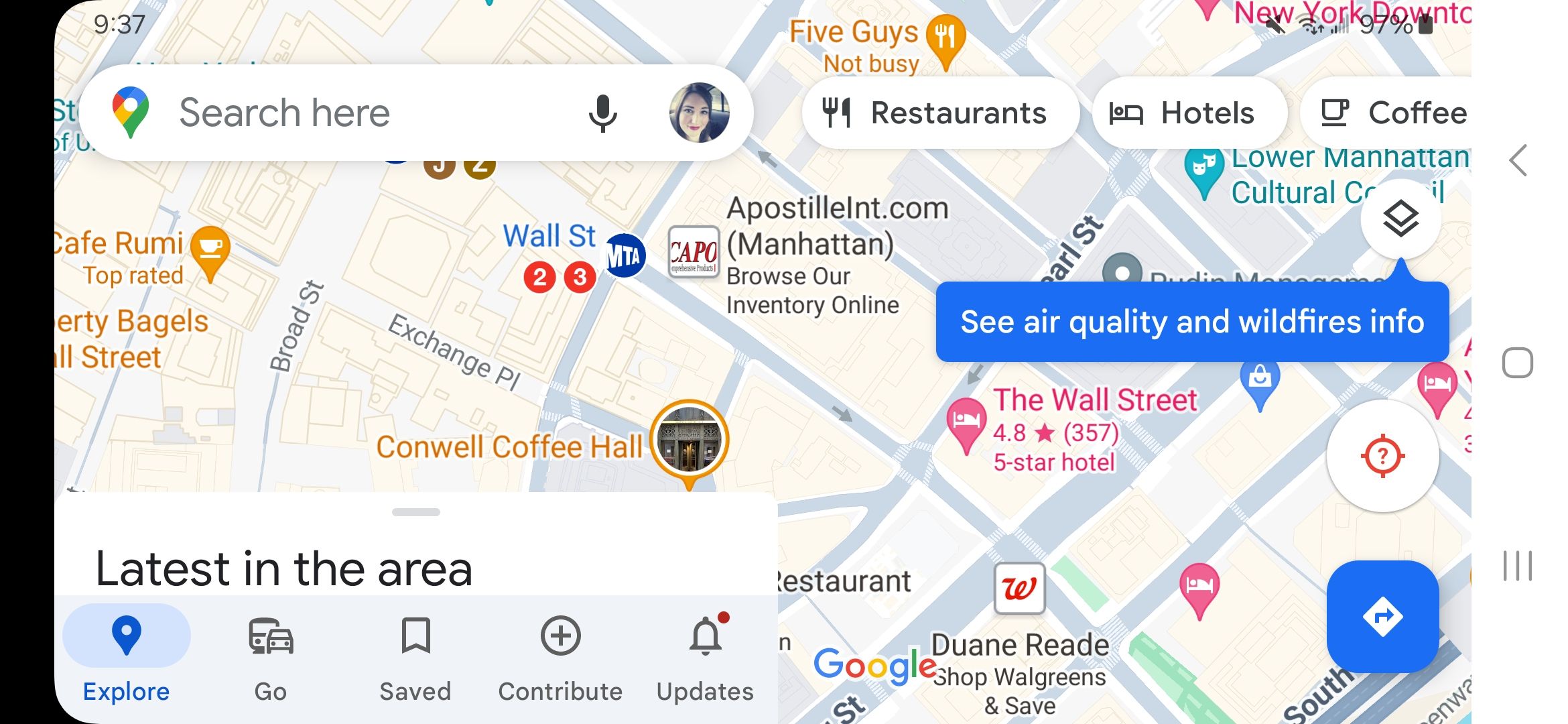Tap the navigation/directions arrow icon
The width and height of the screenshot is (1568, 724).
[x=1383, y=617]
